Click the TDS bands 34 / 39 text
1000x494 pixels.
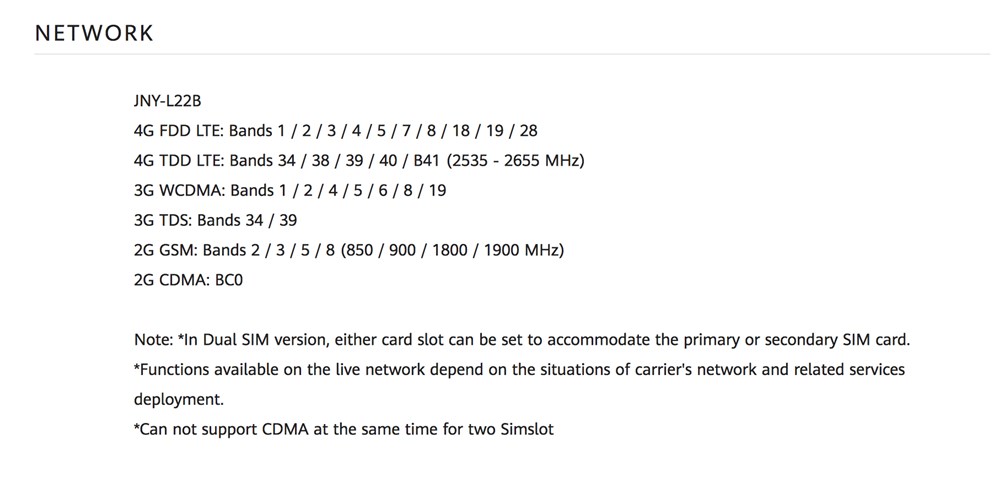[x=247, y=220]
